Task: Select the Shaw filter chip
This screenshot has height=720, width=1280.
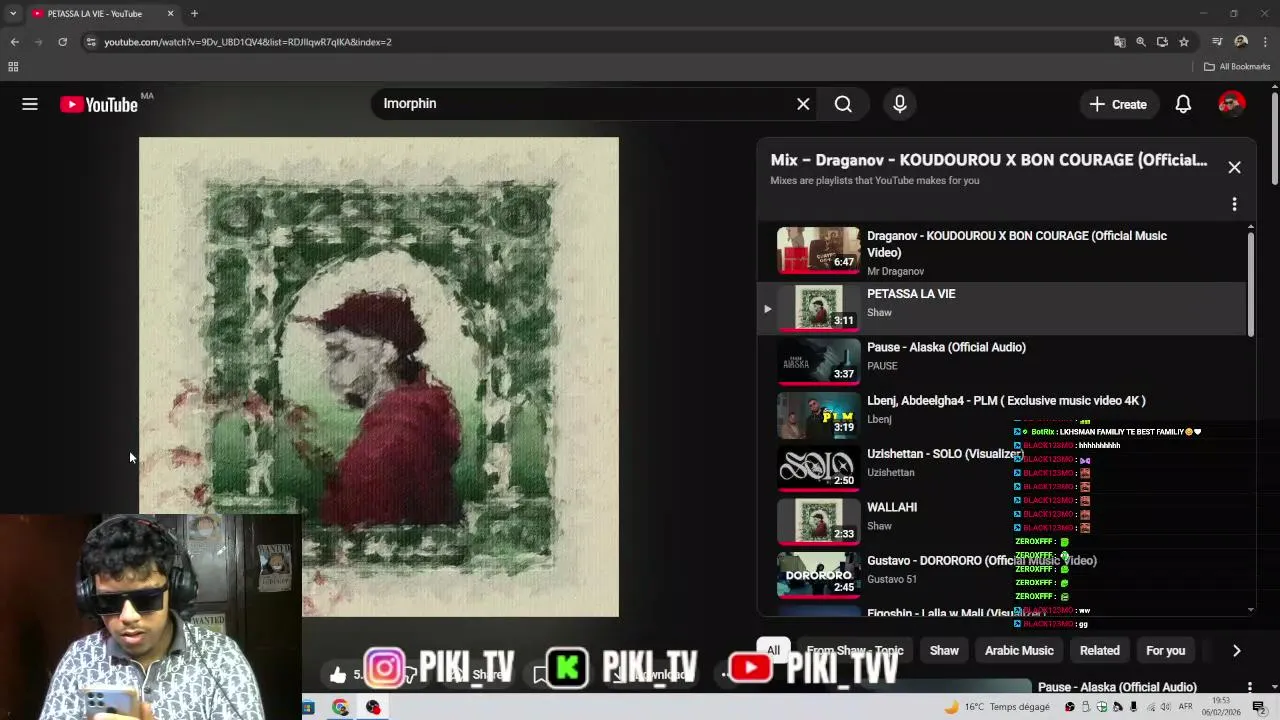Action: tap(944, 650)
